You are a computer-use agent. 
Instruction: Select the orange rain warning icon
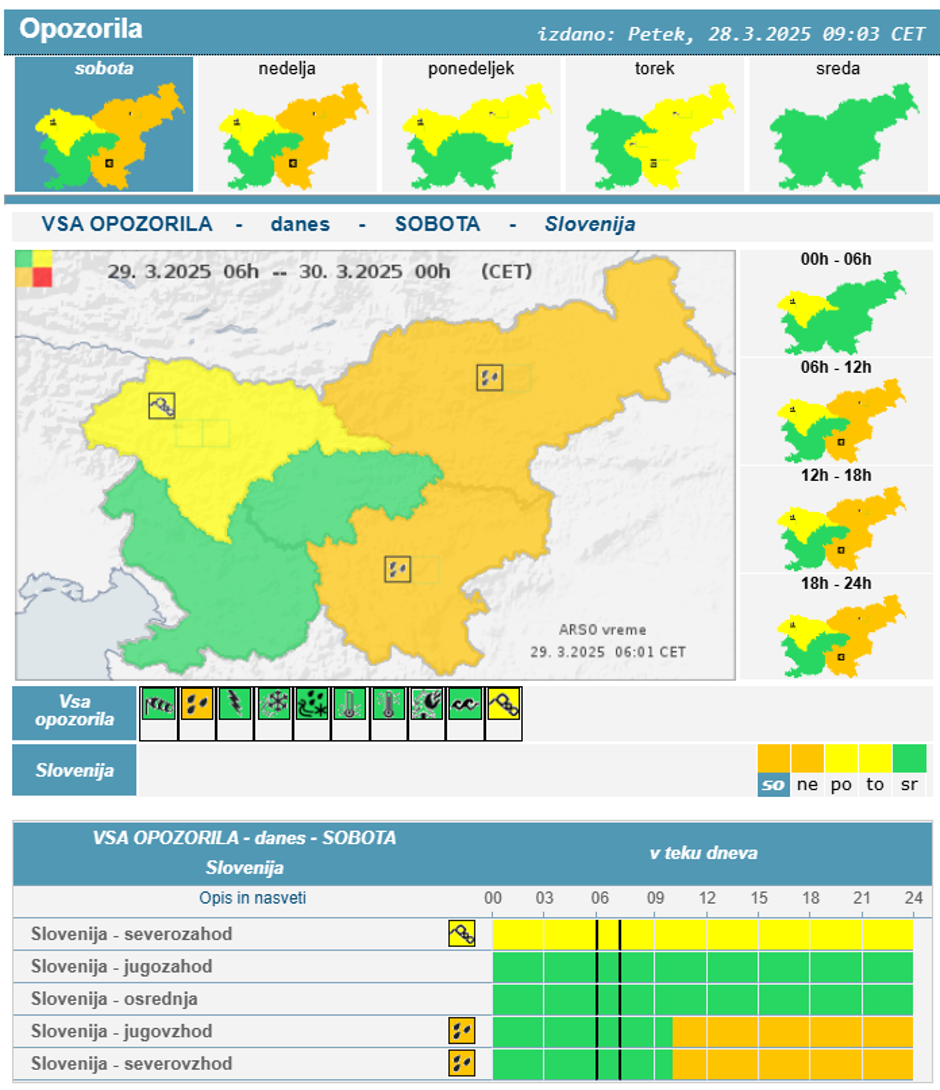197,704
